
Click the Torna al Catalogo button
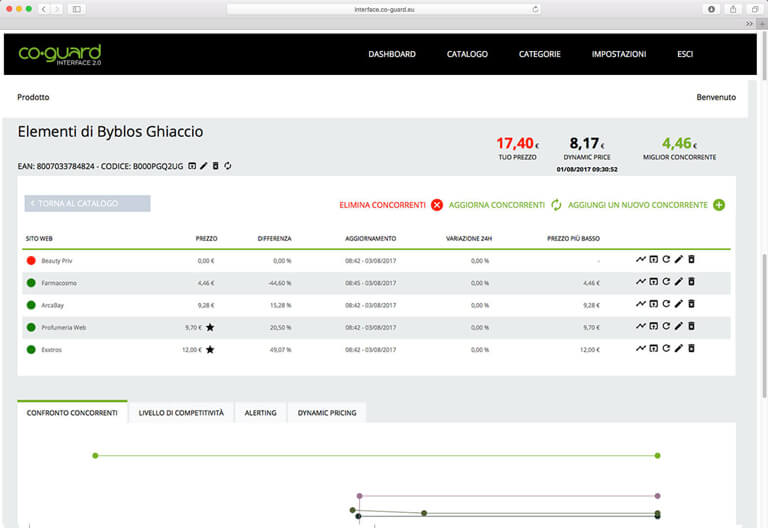(x=87, y=203)
